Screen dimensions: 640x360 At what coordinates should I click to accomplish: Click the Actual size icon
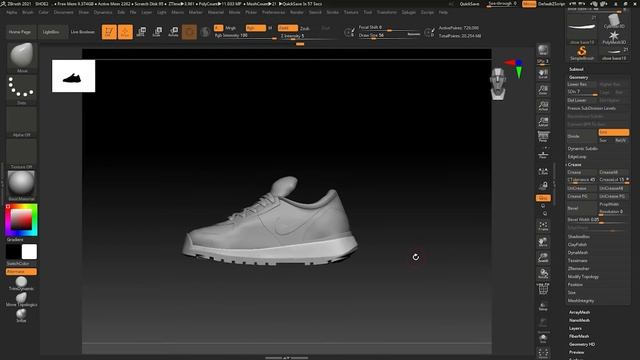point(543,106)
